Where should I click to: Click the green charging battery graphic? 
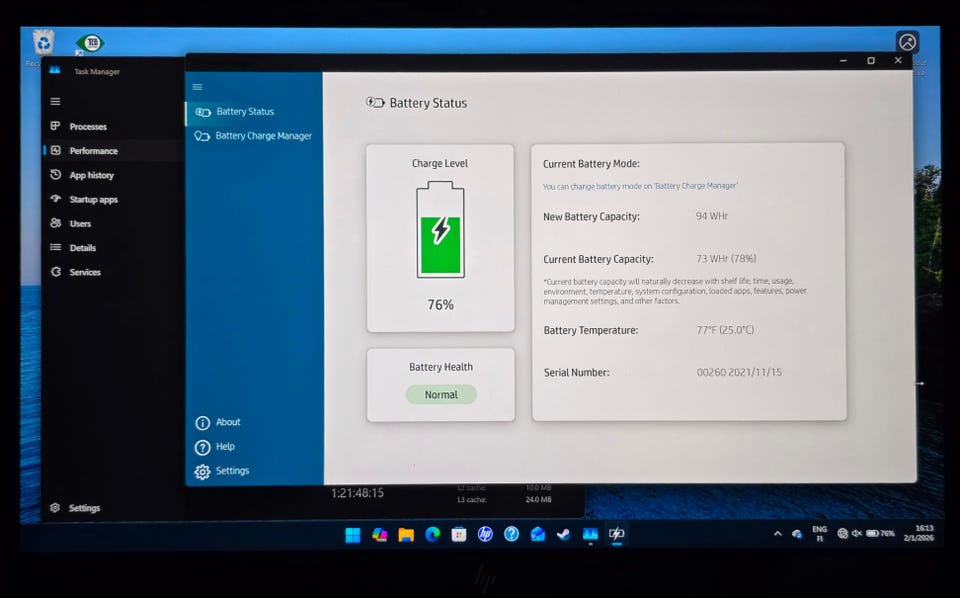[x=440, y=230]
